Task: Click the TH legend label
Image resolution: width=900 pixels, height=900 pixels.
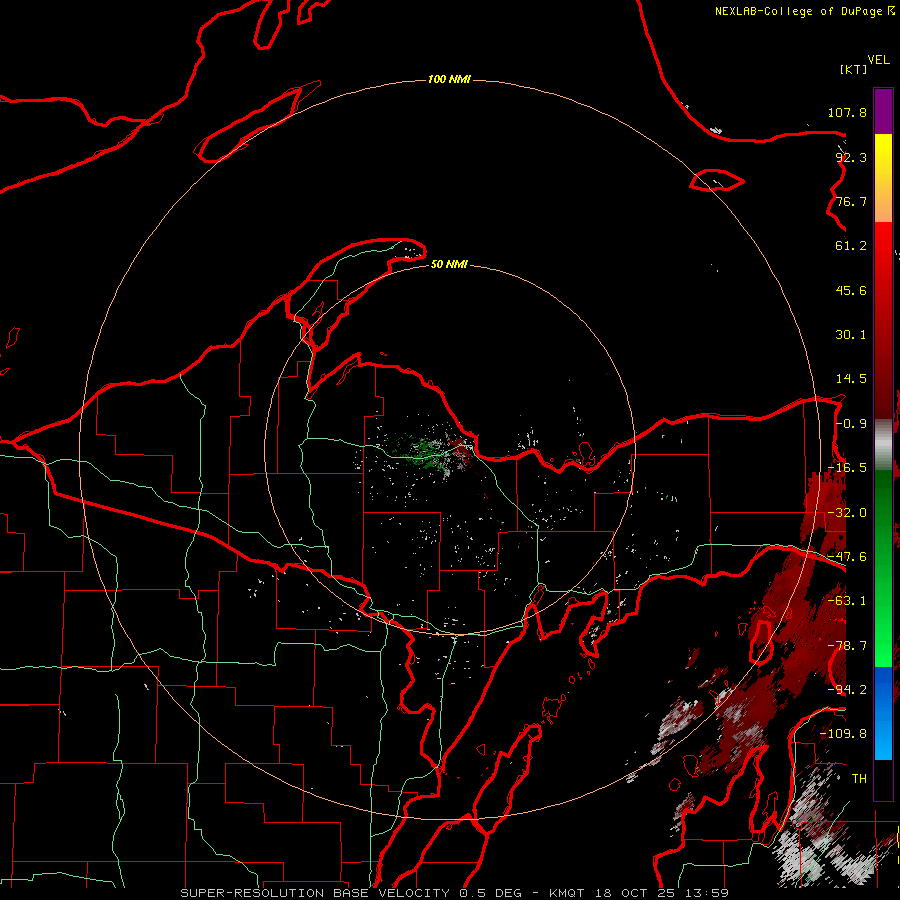Action: coord(859,779)
